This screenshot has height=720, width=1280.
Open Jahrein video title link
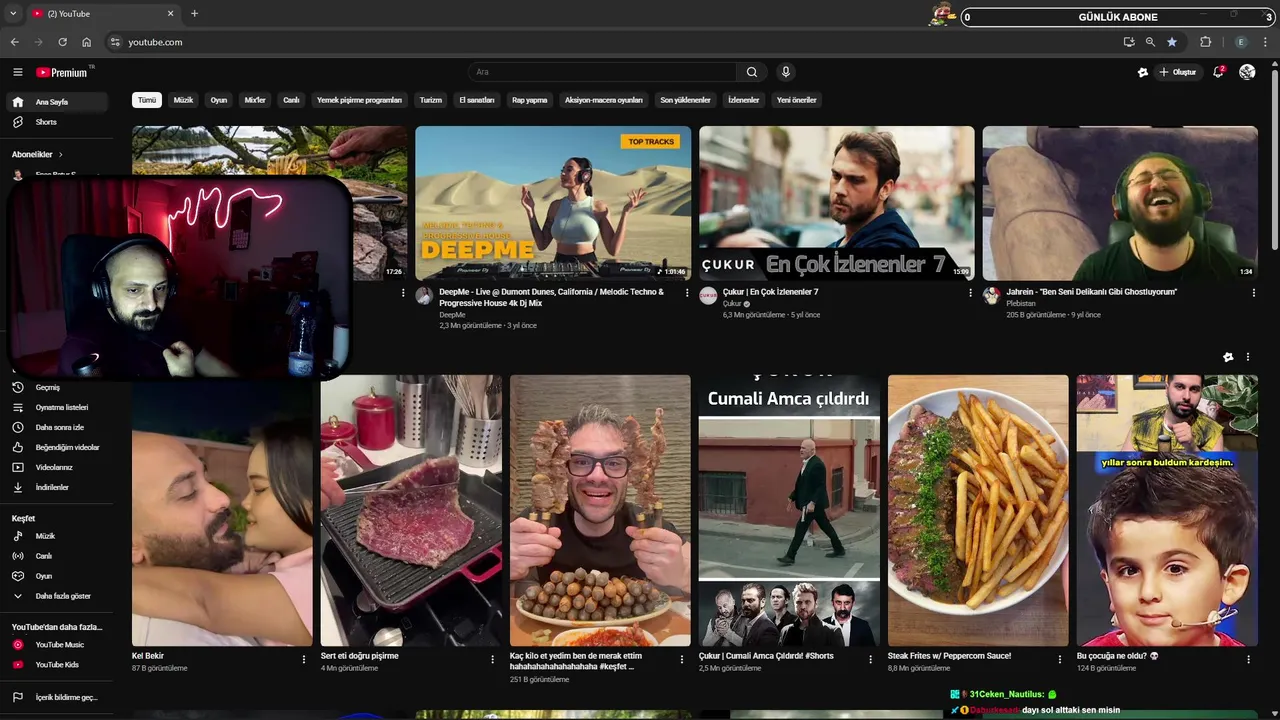coord(1091,292)
